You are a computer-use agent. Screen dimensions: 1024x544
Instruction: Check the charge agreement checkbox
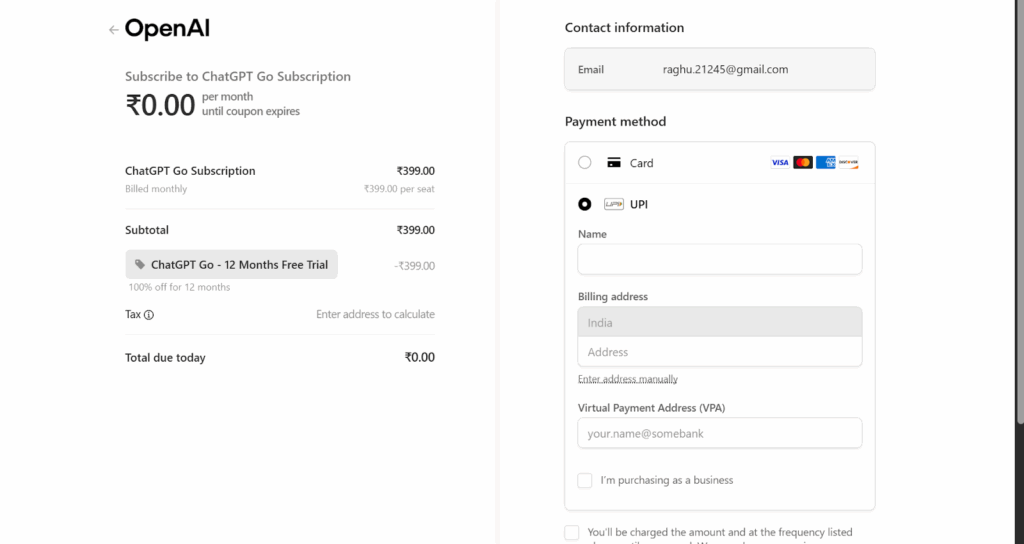[571, 532]
